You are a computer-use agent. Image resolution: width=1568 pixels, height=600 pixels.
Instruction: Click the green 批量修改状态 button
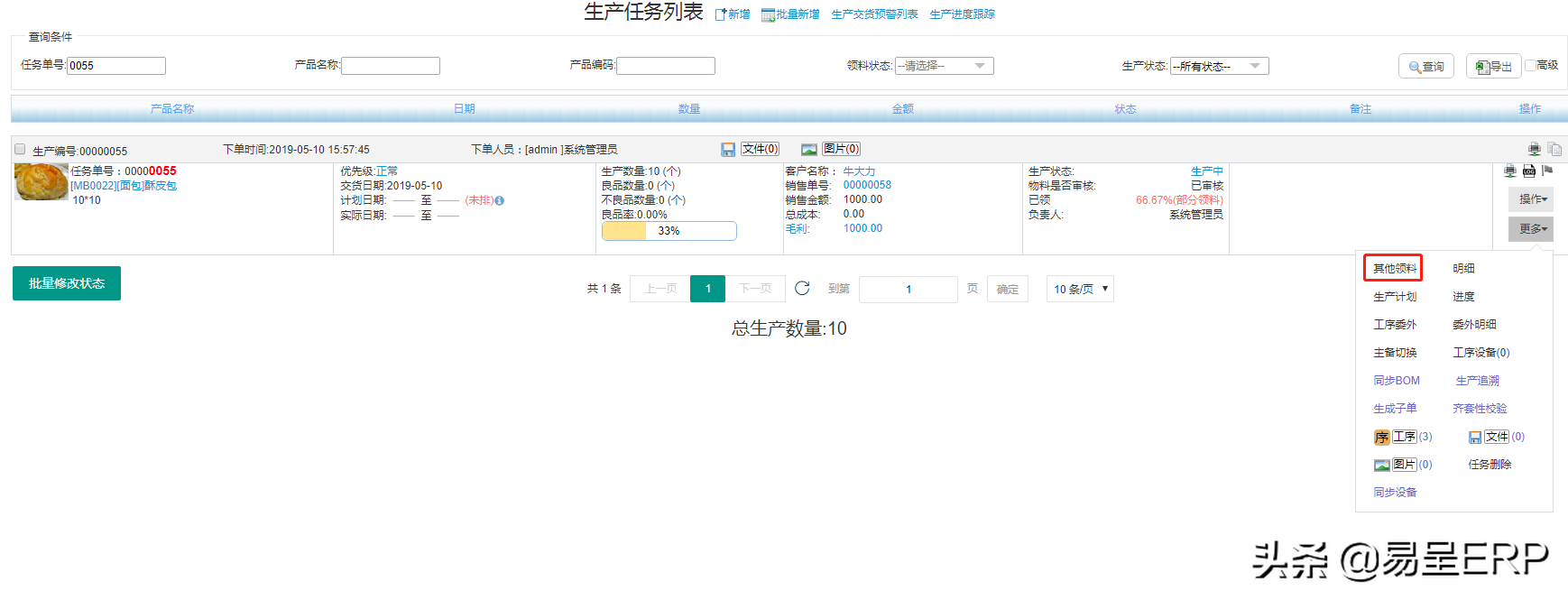pyautogui.click(x=67, y=283)
